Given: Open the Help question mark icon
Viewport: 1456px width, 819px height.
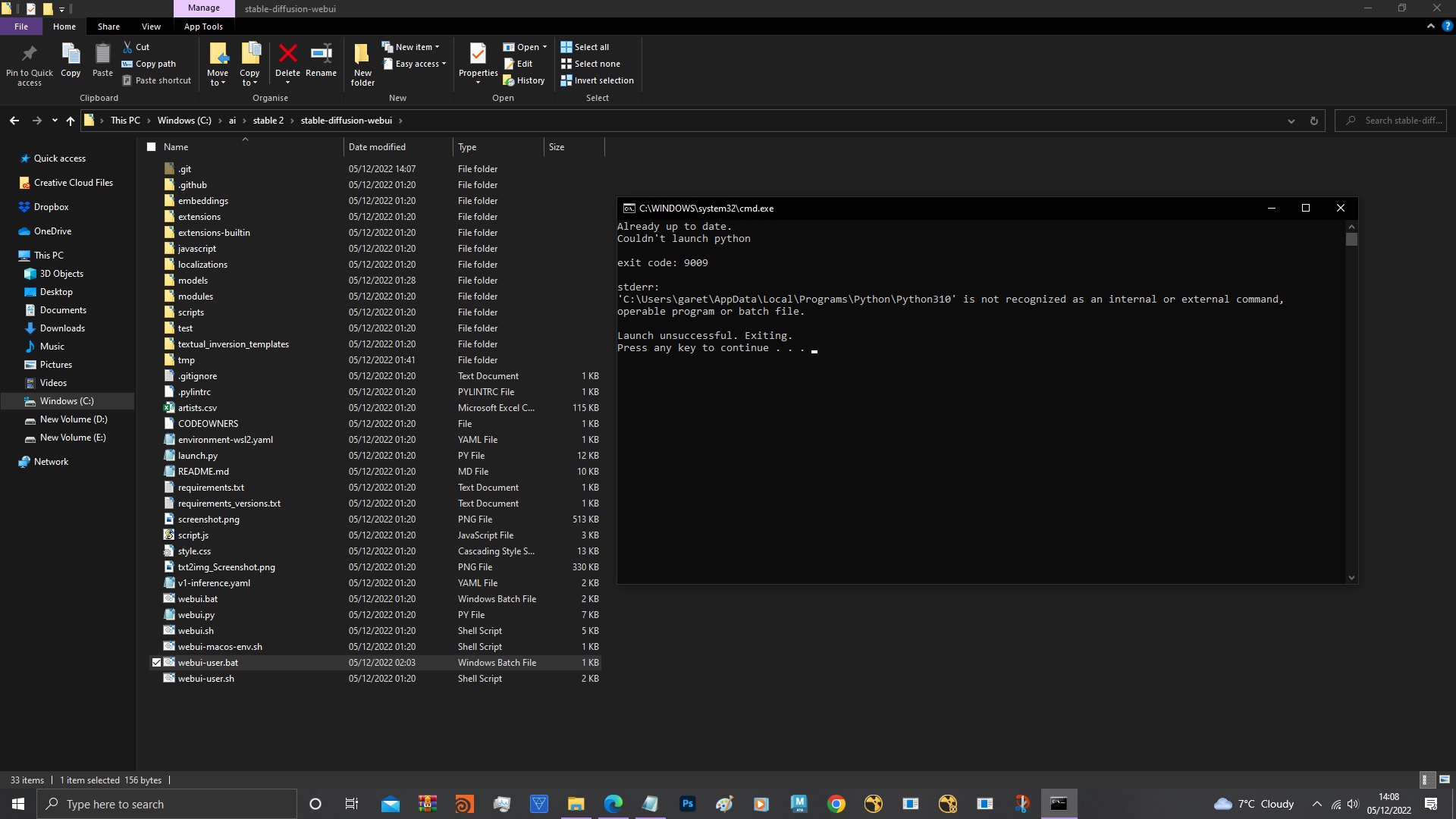Looking at the screenshot, I should coord(1447,26).
